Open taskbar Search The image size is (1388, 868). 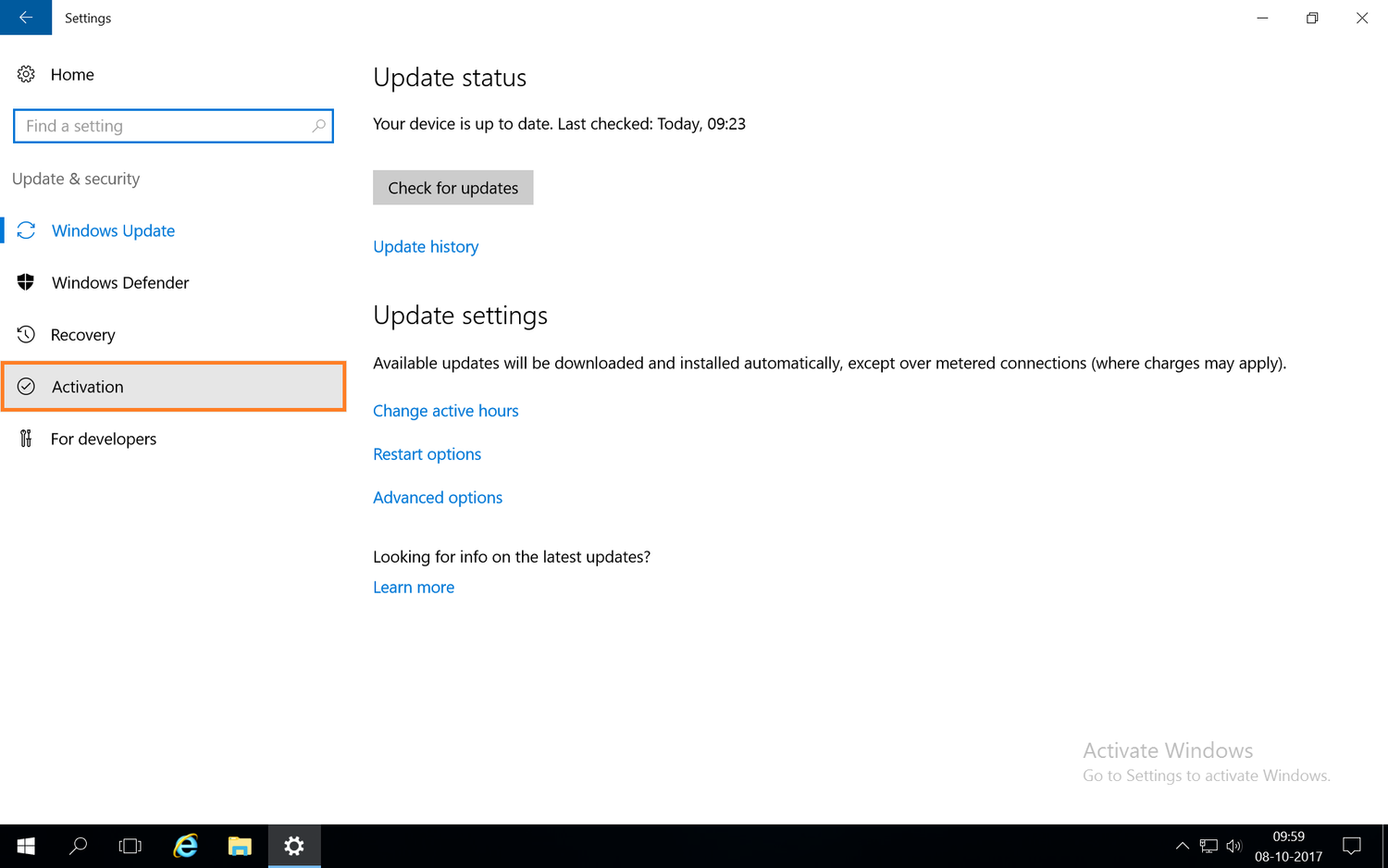(79, 846)
